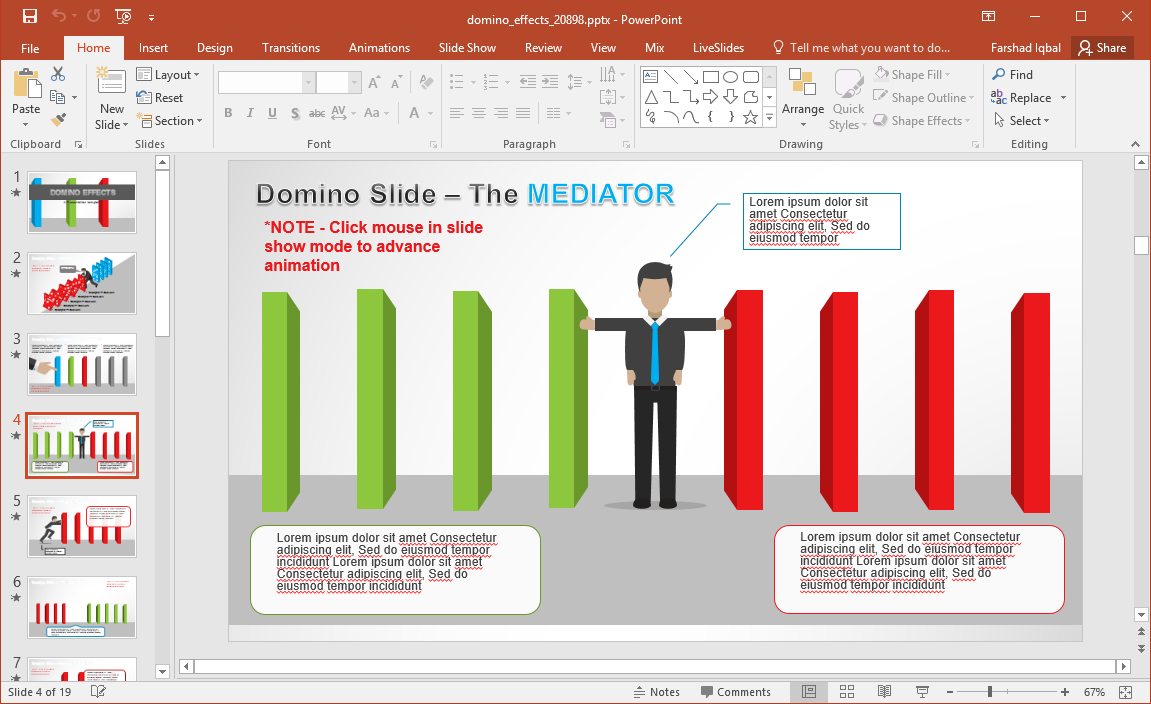Image resolution: width=1151 pixels, height=704 pixels.
Task: Select the Format Painter brush
Action: click(x=58, y=120)
